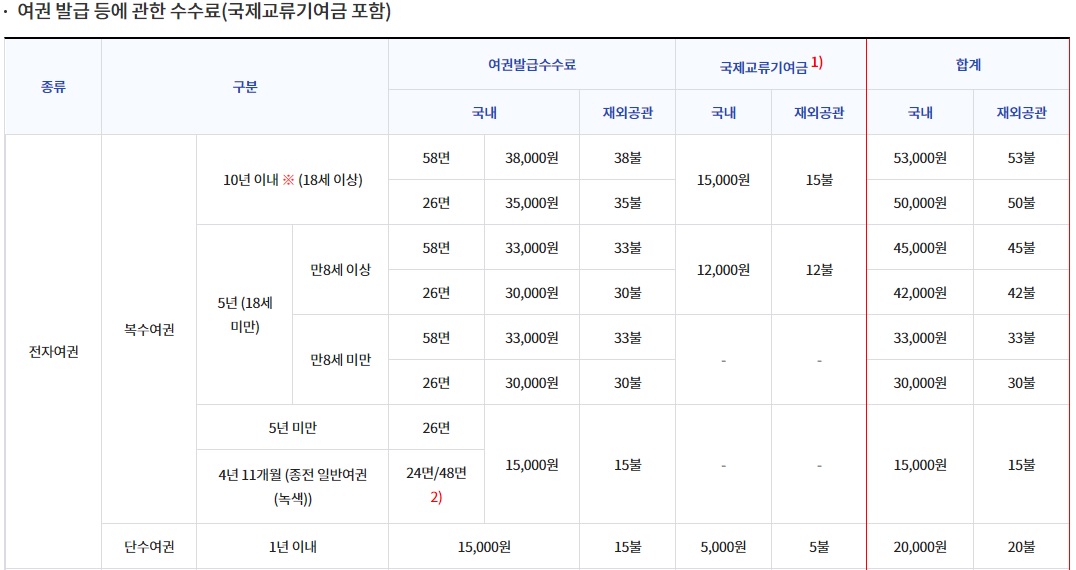Select the '38,000원' fee cell

[x=532, y=157]
